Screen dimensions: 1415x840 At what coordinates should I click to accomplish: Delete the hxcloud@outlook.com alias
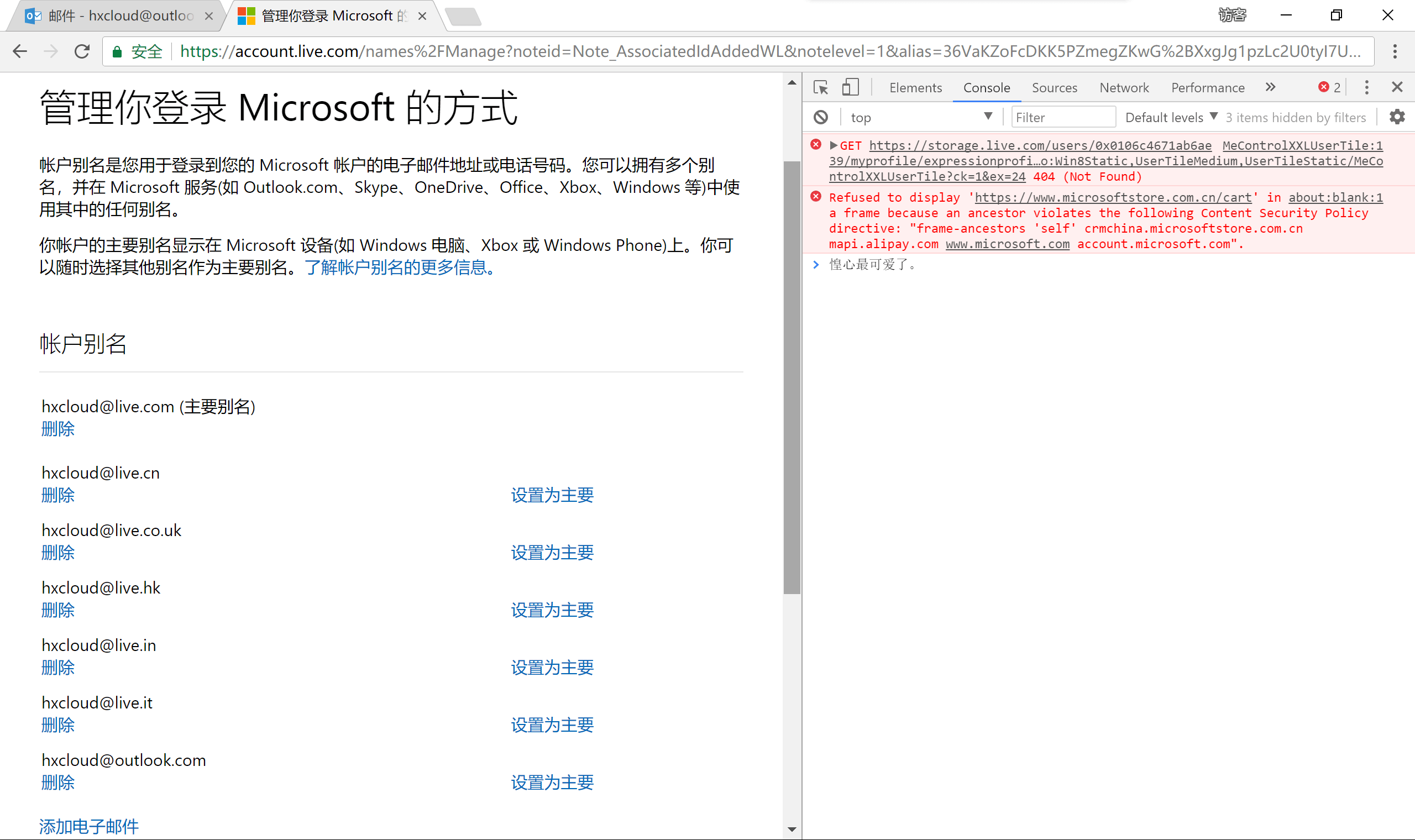57,783
